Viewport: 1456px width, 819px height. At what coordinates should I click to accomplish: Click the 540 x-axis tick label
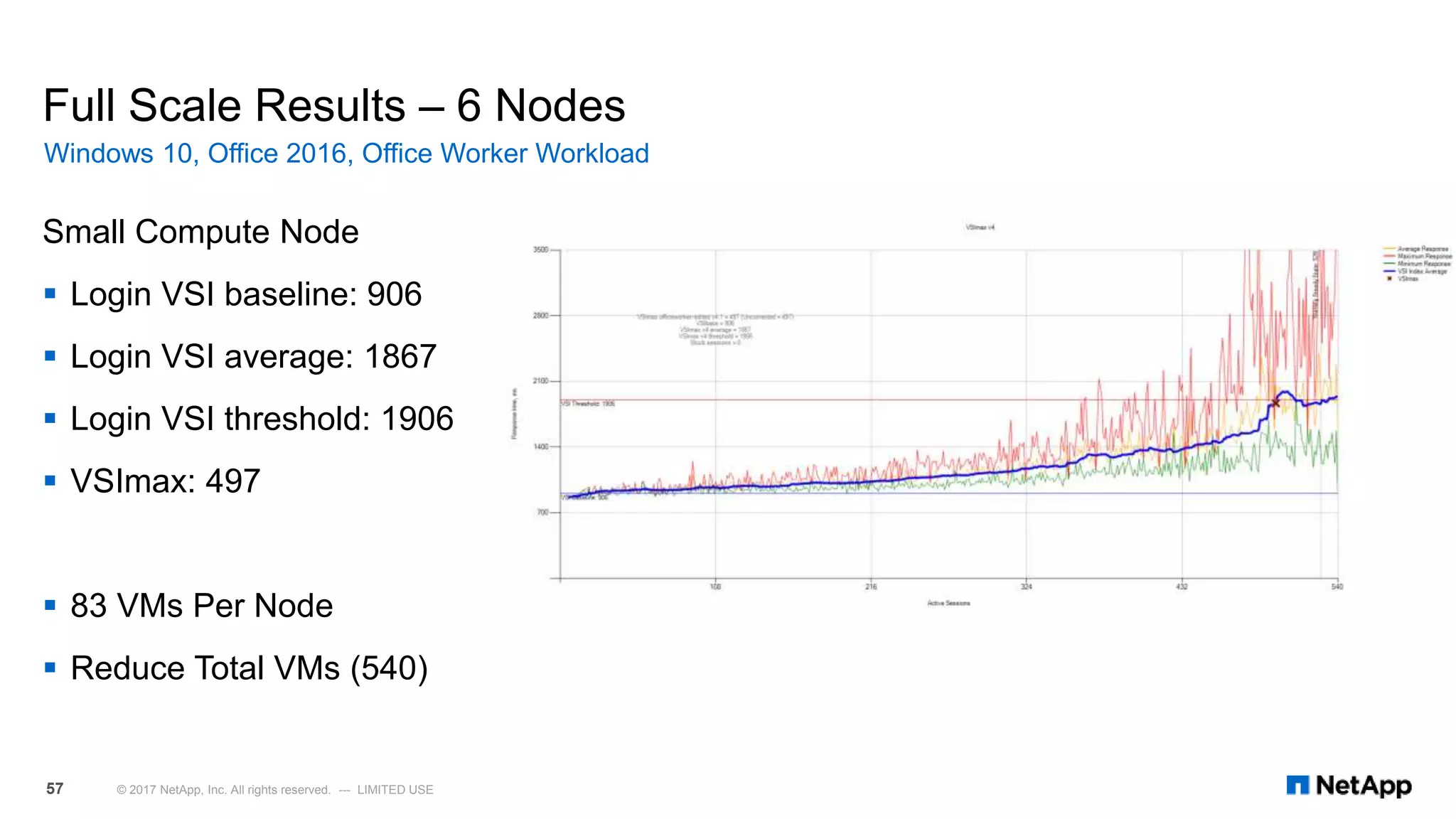coord(1337,587)
